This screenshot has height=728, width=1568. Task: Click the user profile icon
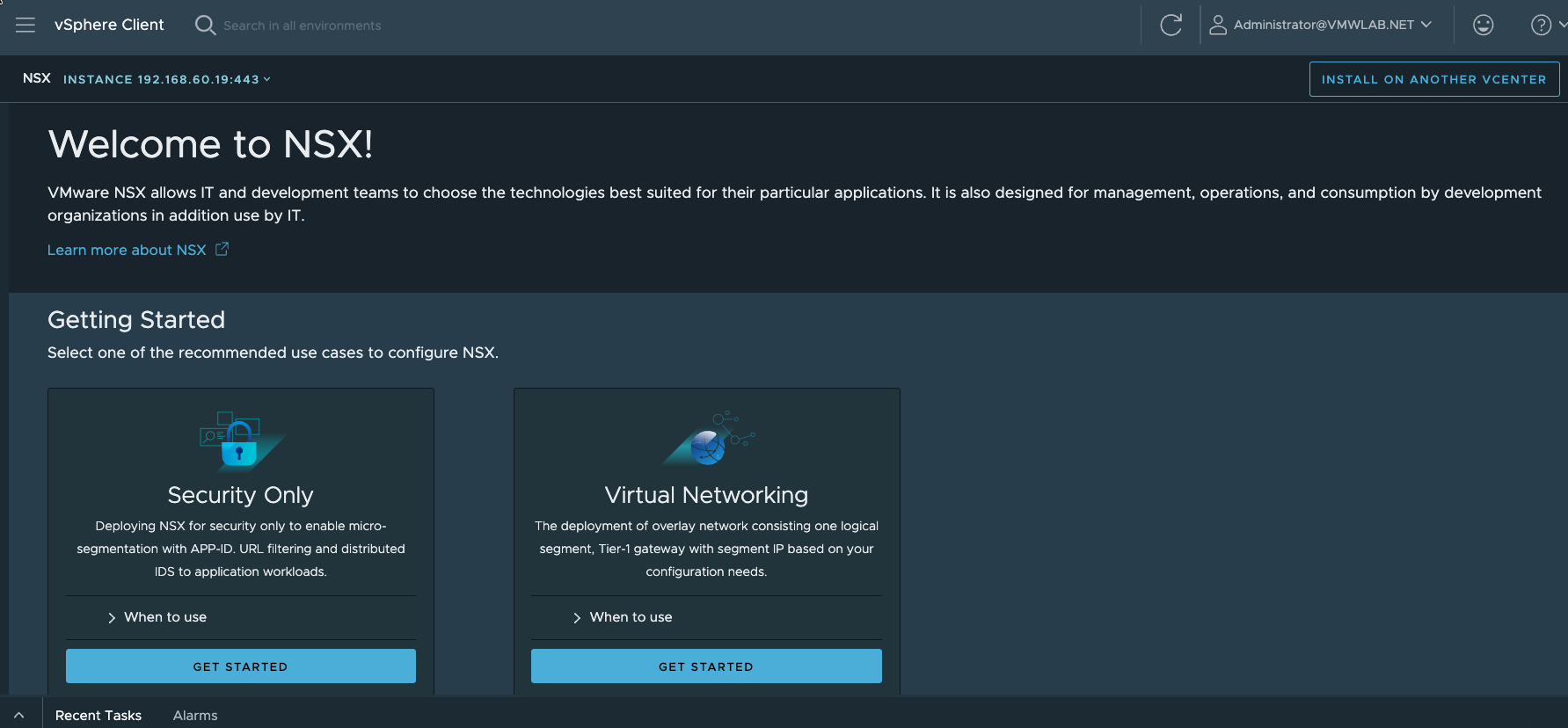(1218, 25)
